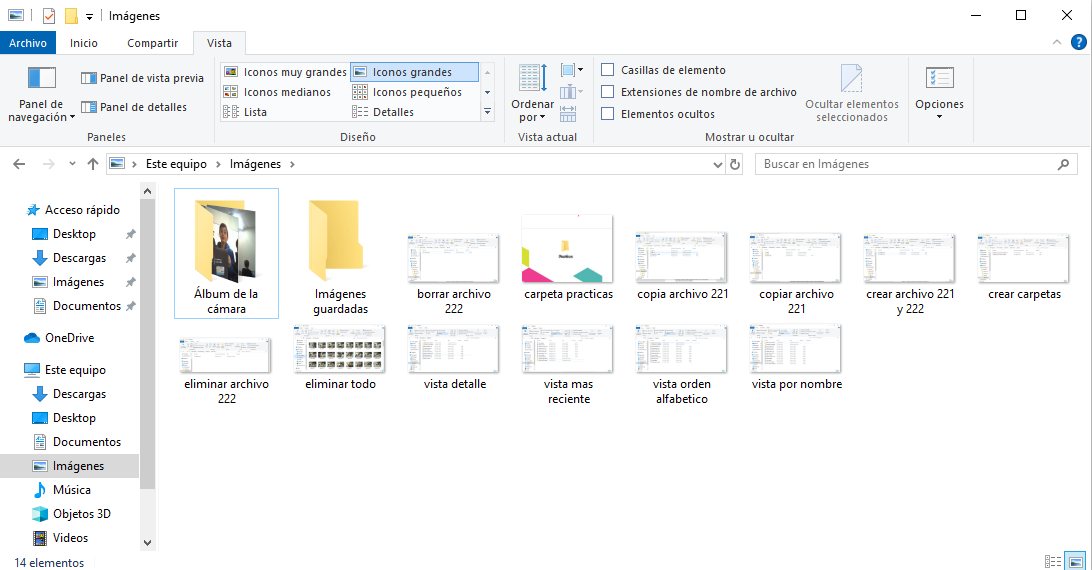Click the help question mark icon
Screen dimensions: 1092x570
(x=1079, y=42)
